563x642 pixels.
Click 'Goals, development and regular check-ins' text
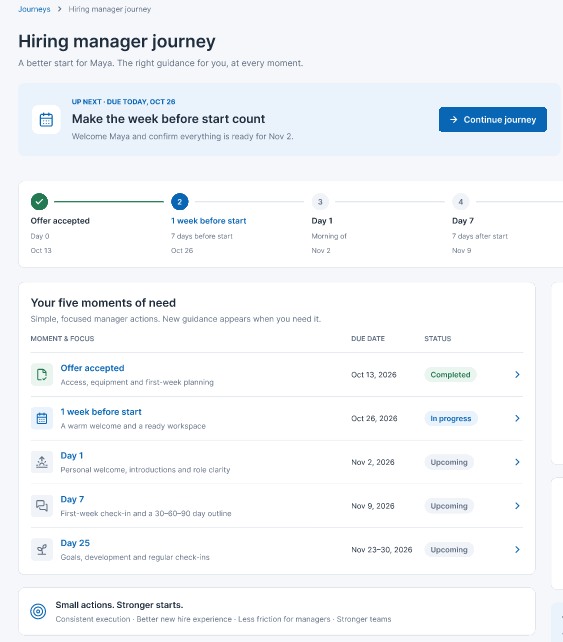pos(135,557)
